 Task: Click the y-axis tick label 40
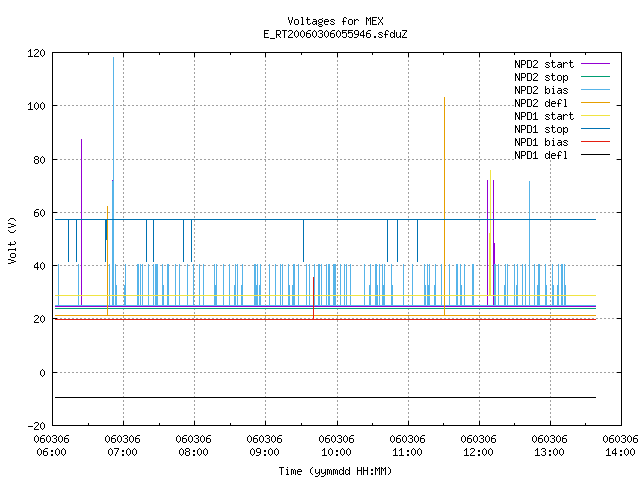pyautogui.click(x=40, y=266)
